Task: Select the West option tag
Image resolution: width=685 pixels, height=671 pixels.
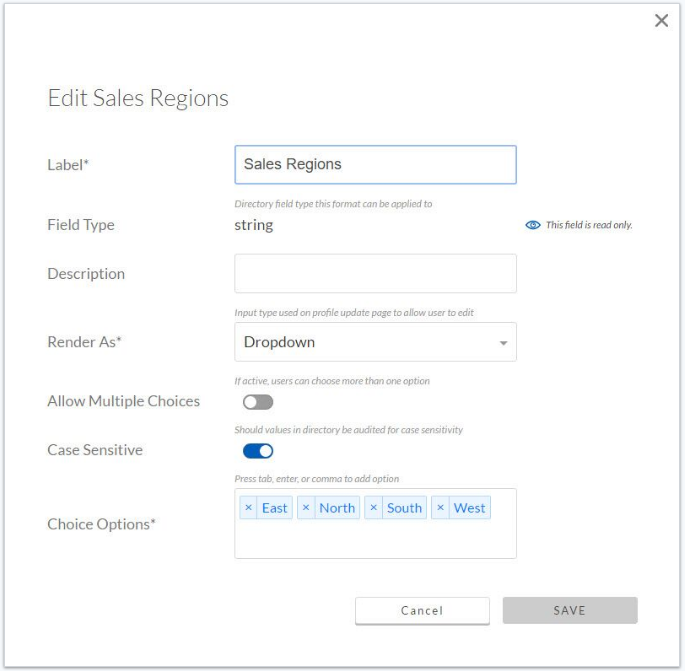Action: point(470,508)
